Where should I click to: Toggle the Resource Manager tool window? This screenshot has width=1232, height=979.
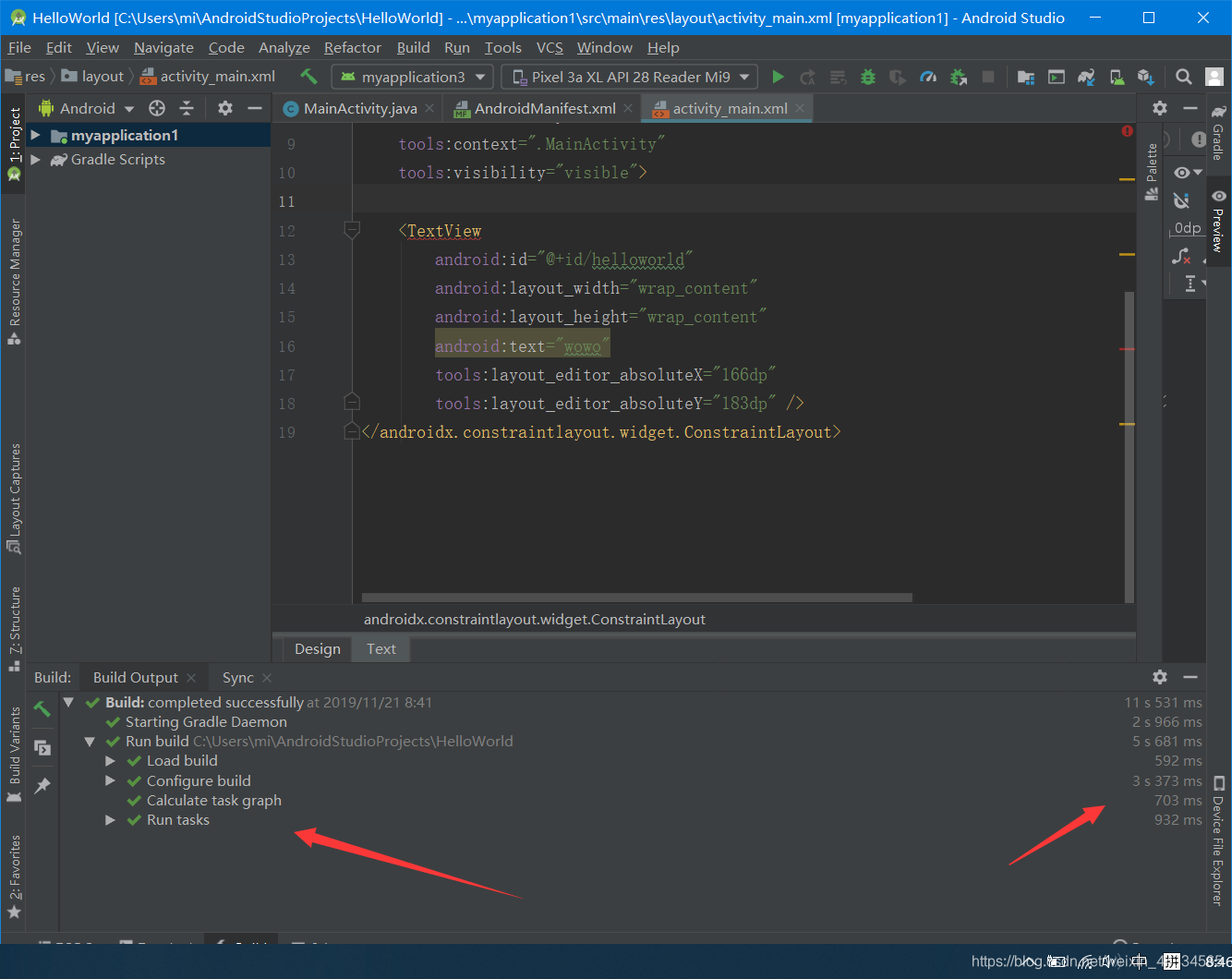pos(14,282)
